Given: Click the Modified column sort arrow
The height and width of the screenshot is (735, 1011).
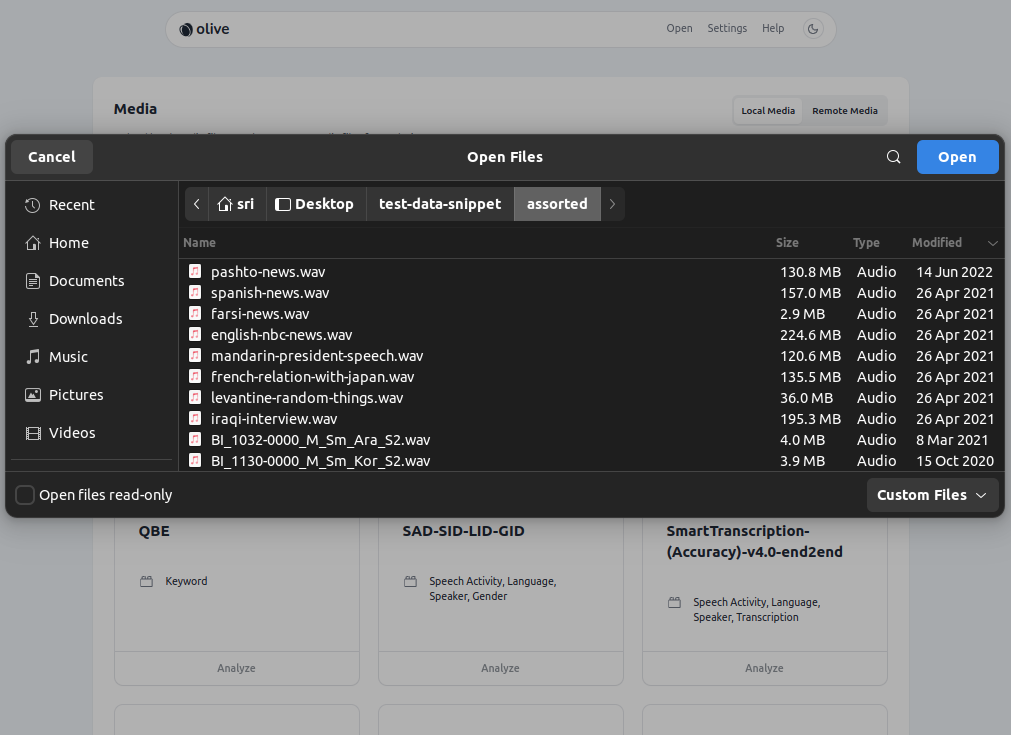Looking at the screenshot, I should coord(992,243).
